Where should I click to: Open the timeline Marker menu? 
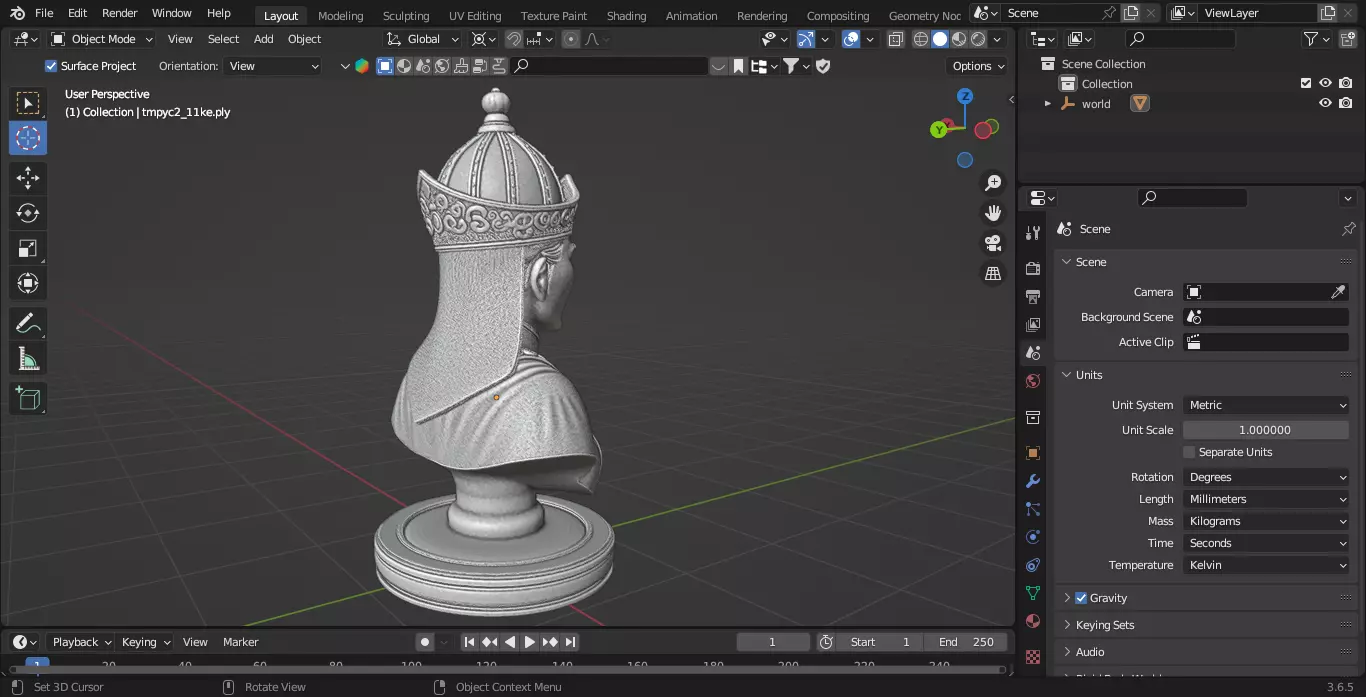[x=240, y=642]
